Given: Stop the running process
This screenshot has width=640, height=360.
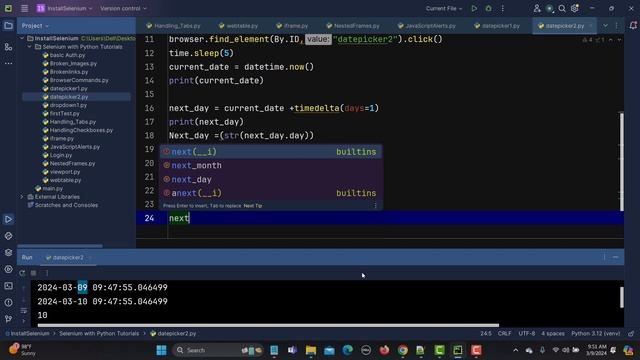Looking at the screenshot, I should pyautogui.click(x=34, y=273).
